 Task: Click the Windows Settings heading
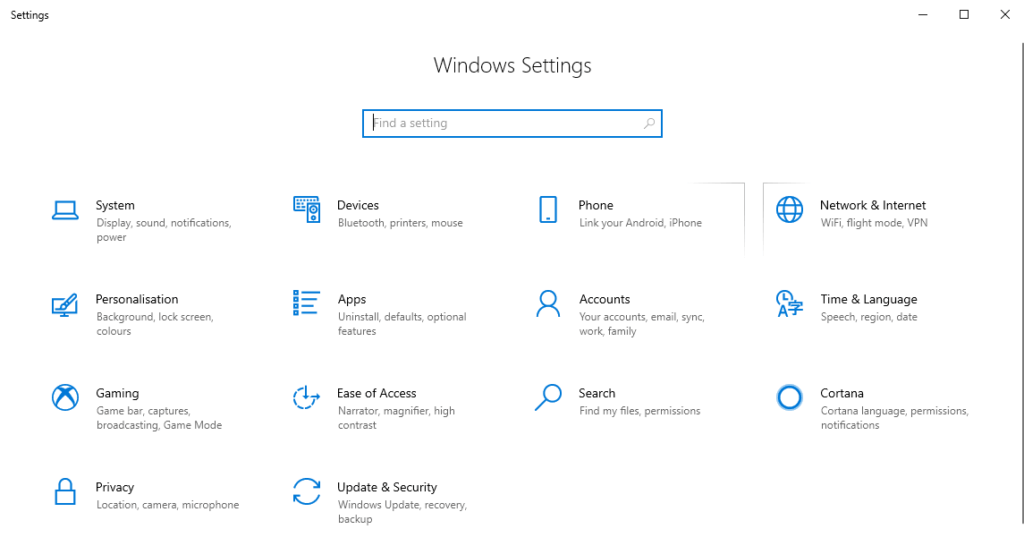pyautogui.click(x=513, y=65)
